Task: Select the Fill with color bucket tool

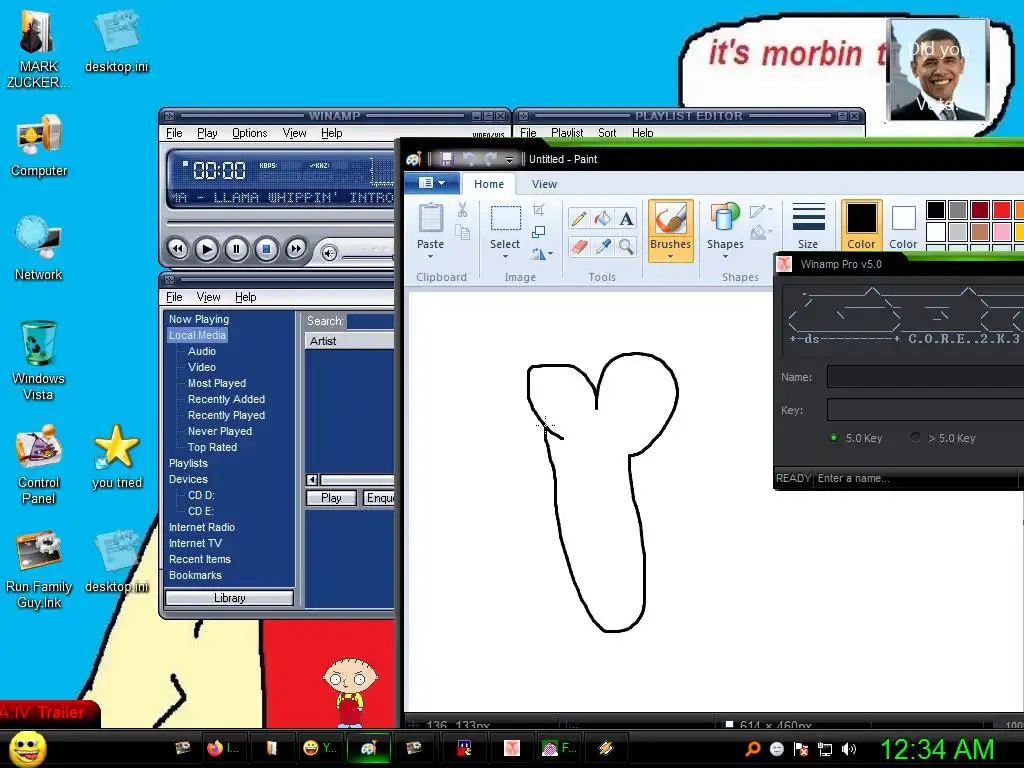Action: click(603, 219)
